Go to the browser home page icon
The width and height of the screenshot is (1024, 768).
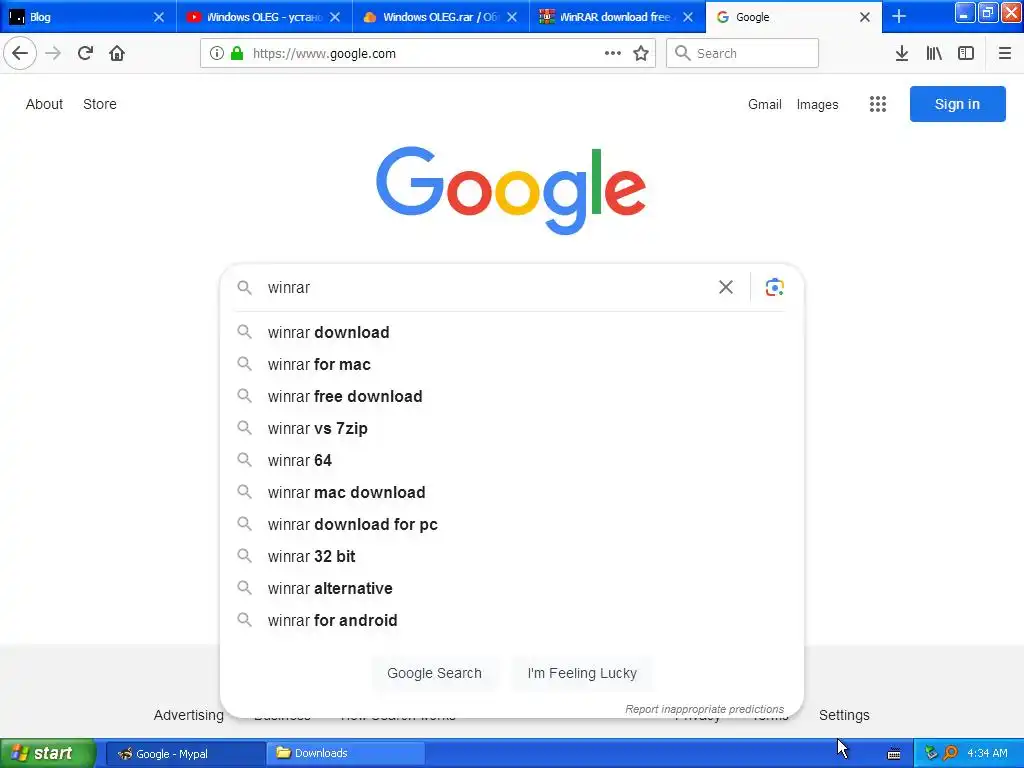click(117, 54)
